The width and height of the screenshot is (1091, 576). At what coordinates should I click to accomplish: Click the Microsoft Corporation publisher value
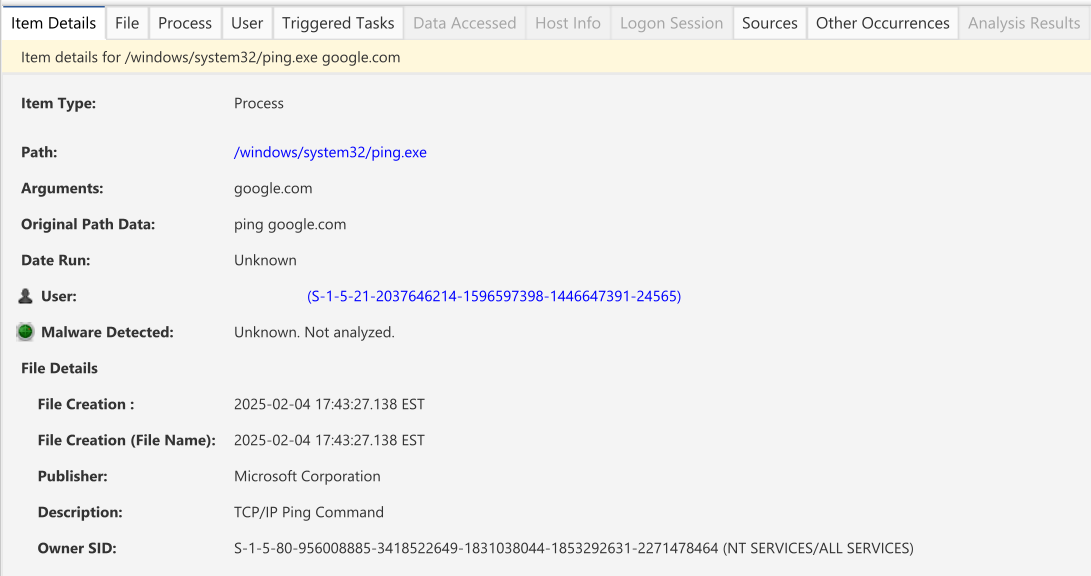click(307, 476)
